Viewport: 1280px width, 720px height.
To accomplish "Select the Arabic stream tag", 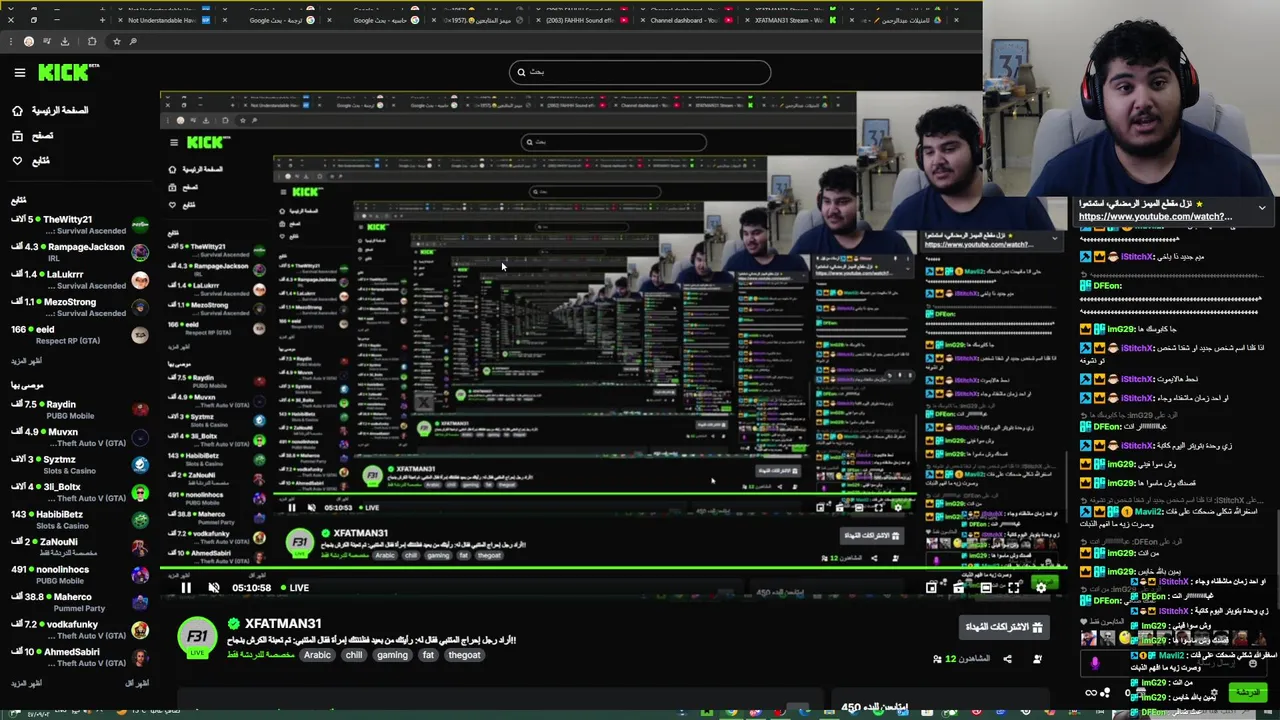I will (x=317, y=655).
